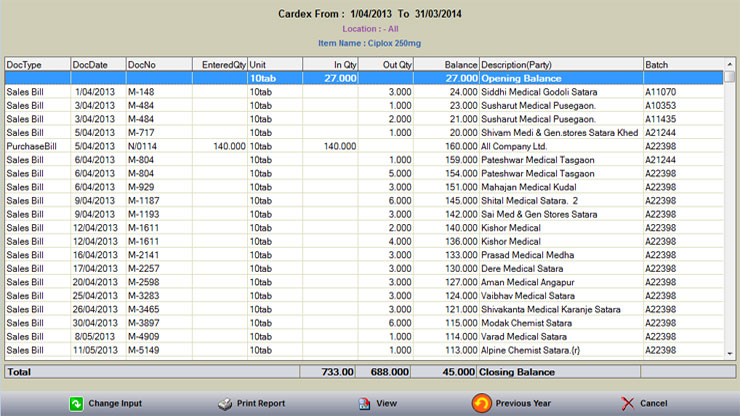Click the View report icon

[364, 403]
